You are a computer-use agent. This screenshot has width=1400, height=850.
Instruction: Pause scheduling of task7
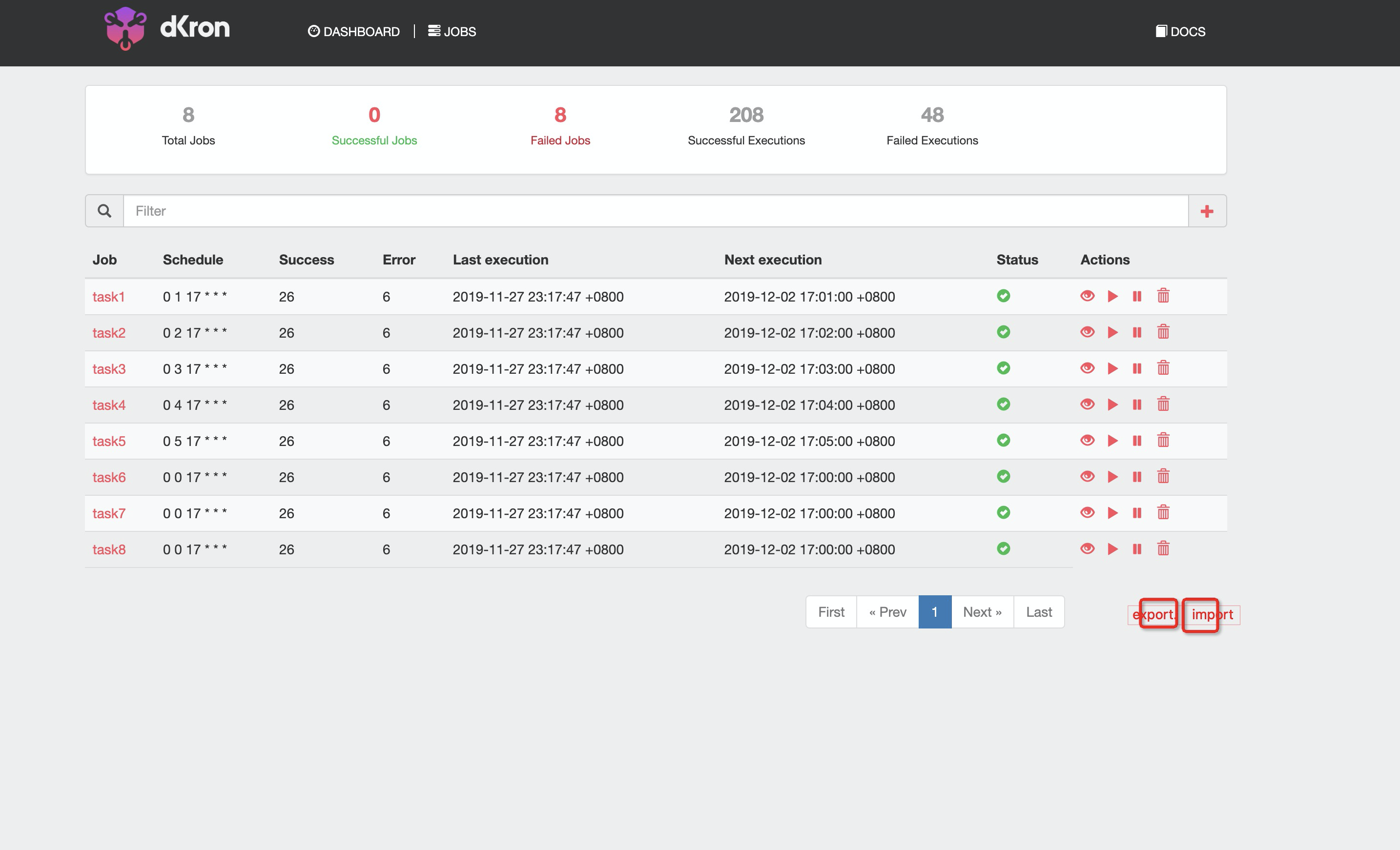1137,513
